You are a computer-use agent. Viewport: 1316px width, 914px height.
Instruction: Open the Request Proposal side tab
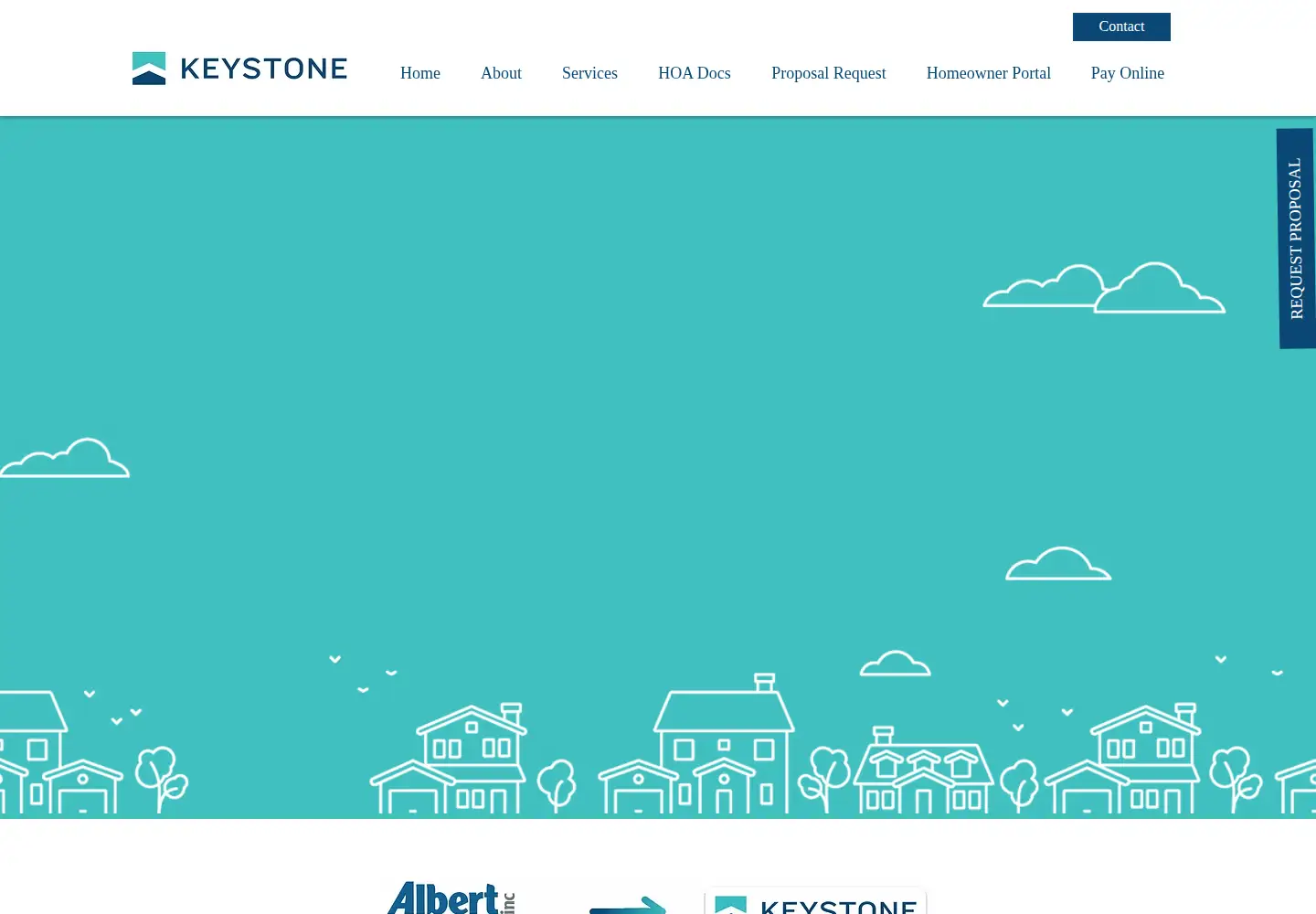1296,239
